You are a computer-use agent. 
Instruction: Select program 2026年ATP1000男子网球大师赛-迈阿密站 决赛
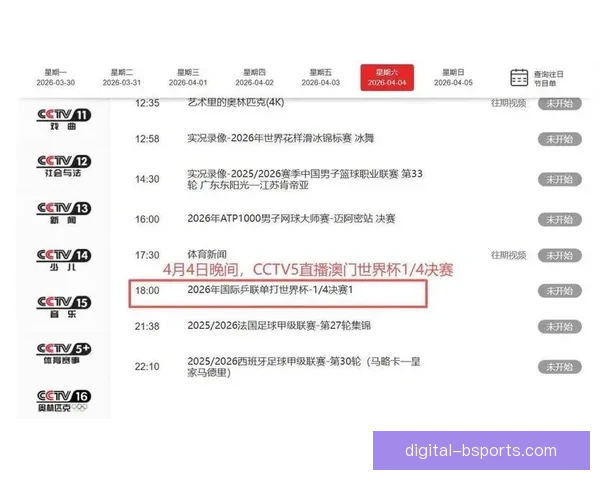(x=291, y=219)
